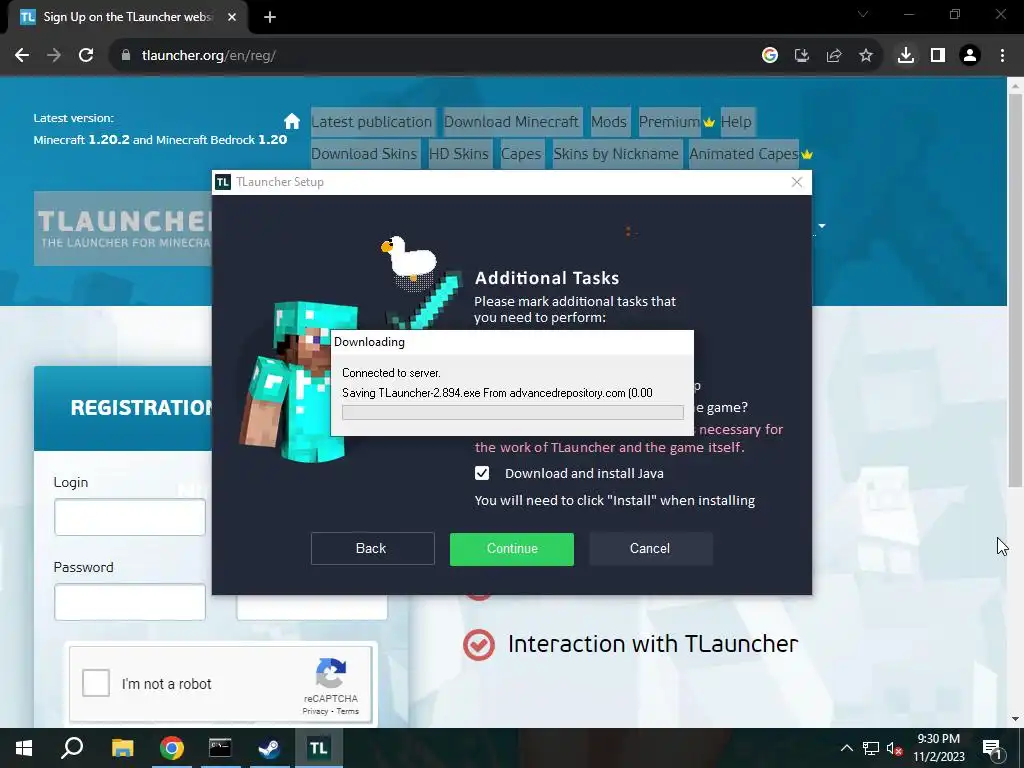Click the Password input field
The width and height of the screenshot is (1024, 768).
point(130,601)
